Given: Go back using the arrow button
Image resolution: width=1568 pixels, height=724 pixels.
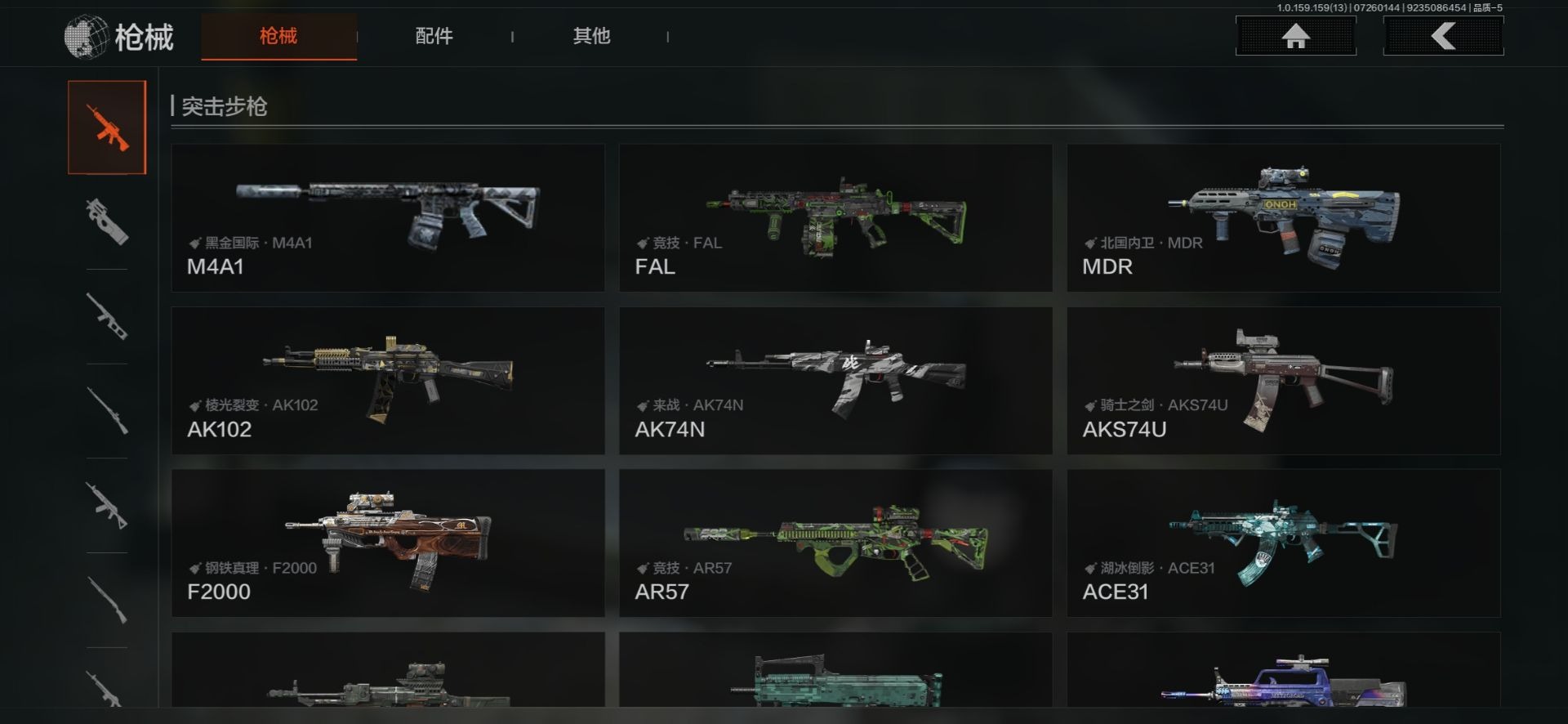Looking at the screenshot, I should (x=1443, y=36).
